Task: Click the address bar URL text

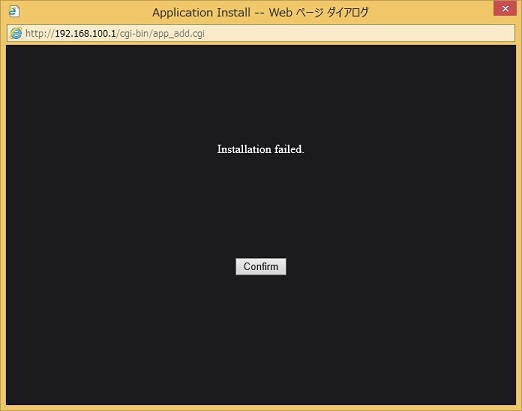Action: pyautogui.click(x=115, y=33)
